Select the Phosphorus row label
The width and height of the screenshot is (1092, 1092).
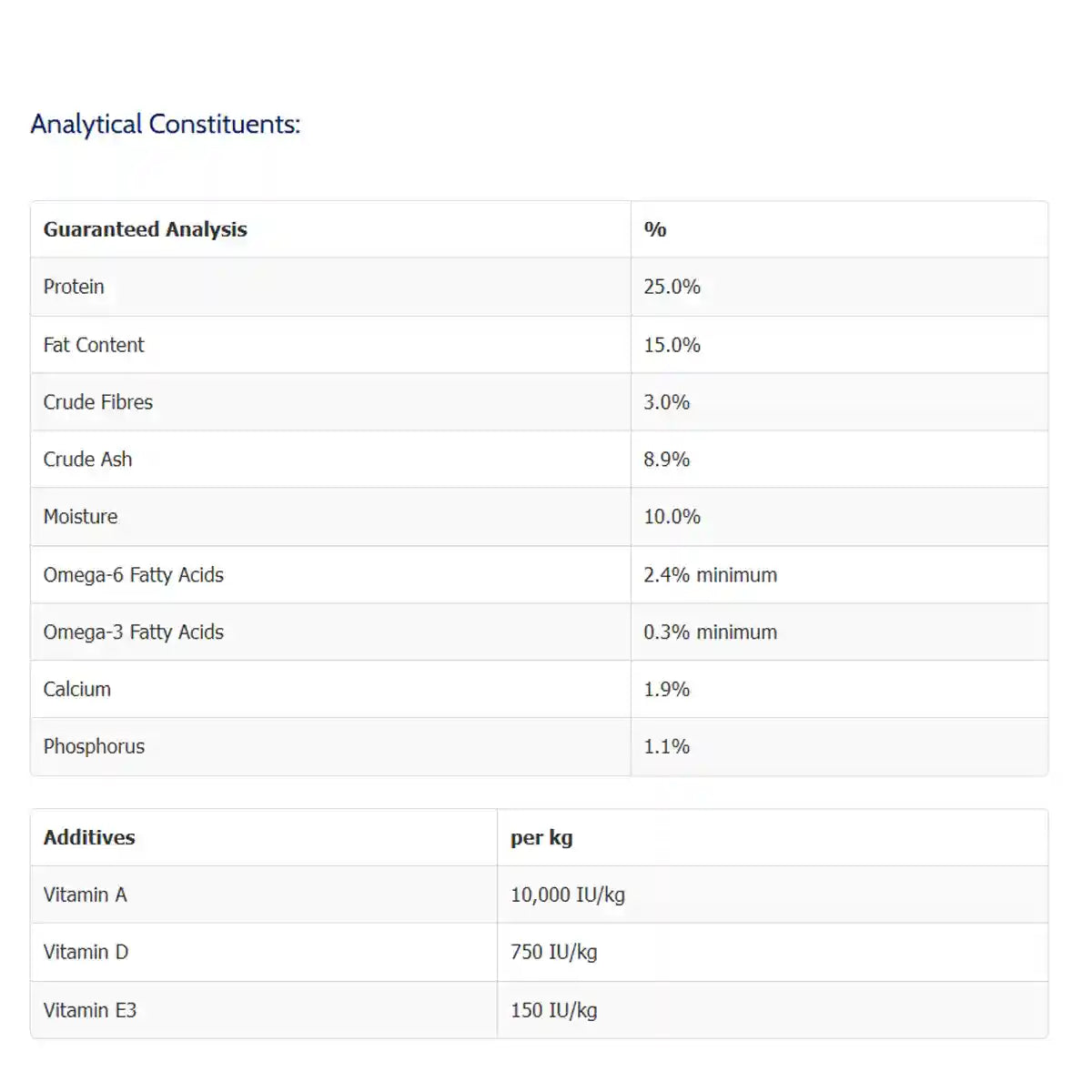click(94, 747)
